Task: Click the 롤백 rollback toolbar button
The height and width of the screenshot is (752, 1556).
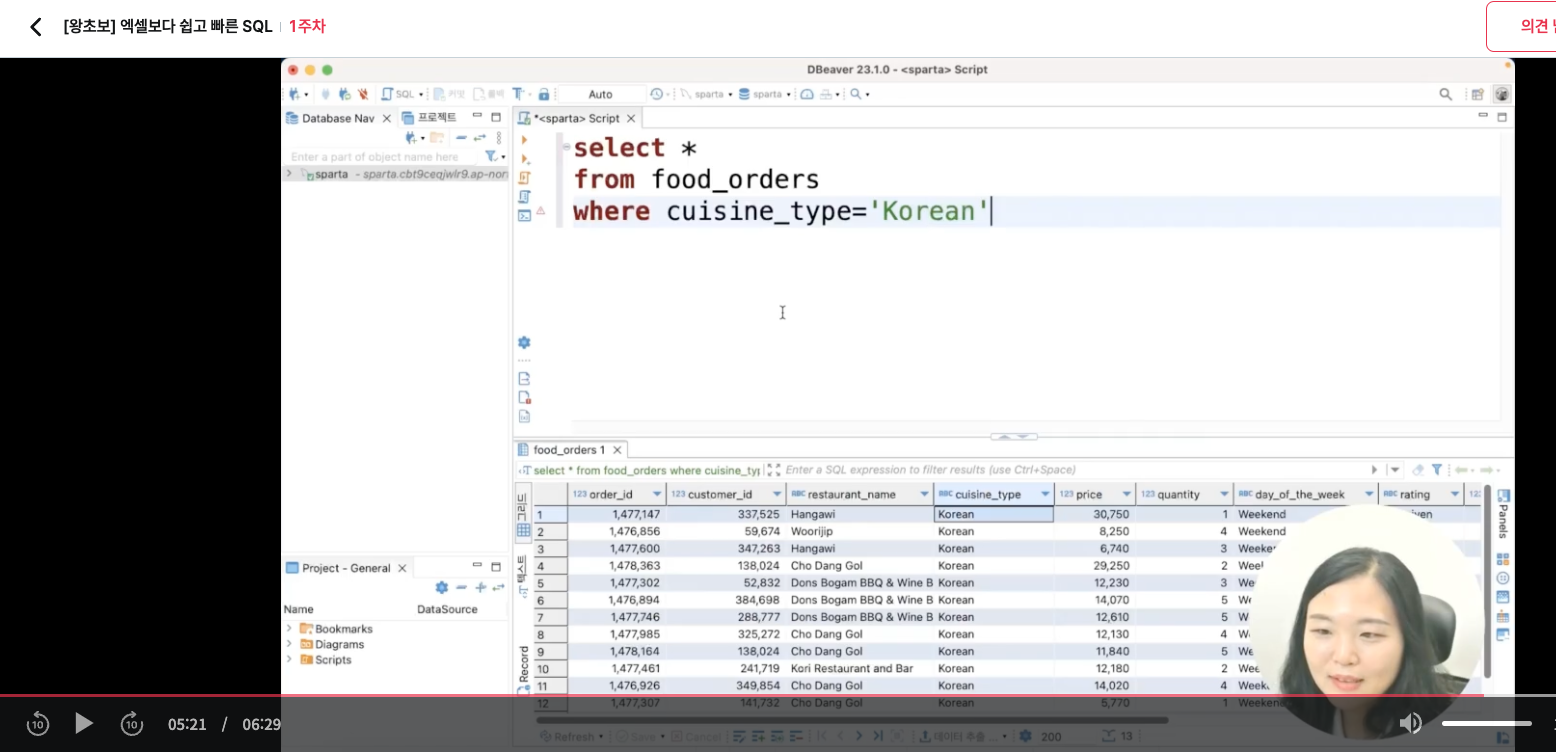Action: pyautogui.click(x=489, y=94)
